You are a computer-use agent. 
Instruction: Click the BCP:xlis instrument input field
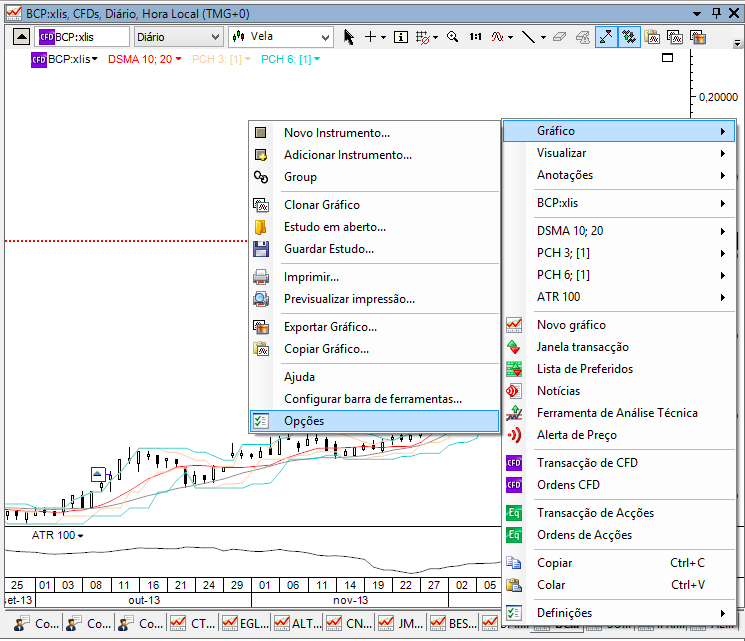pyautogui.click(x=83, y=37)
